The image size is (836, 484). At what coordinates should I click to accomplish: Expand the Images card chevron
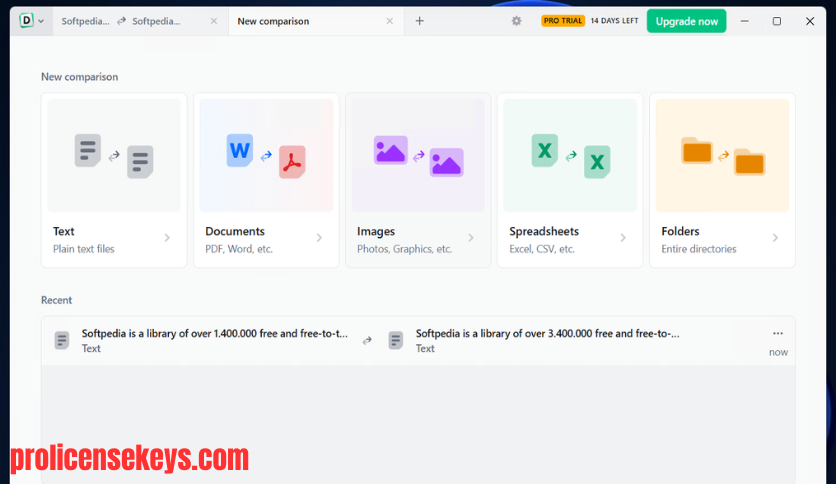point(471,238)
